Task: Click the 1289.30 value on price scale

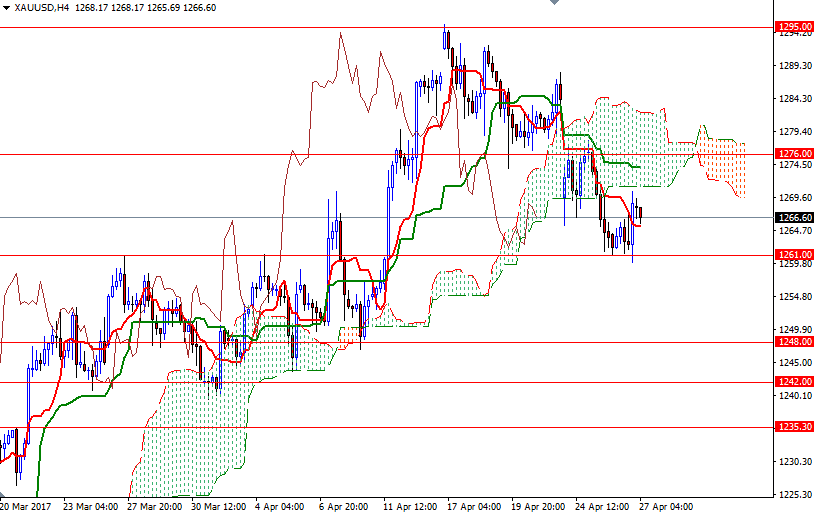Action: [795, 65]
